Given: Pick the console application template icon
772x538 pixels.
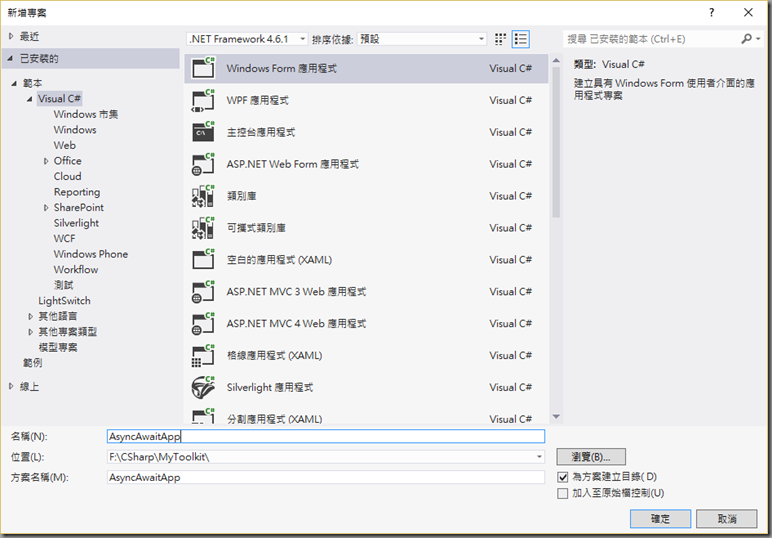Looking at the screenshot, I should click(x=203, y=132).
